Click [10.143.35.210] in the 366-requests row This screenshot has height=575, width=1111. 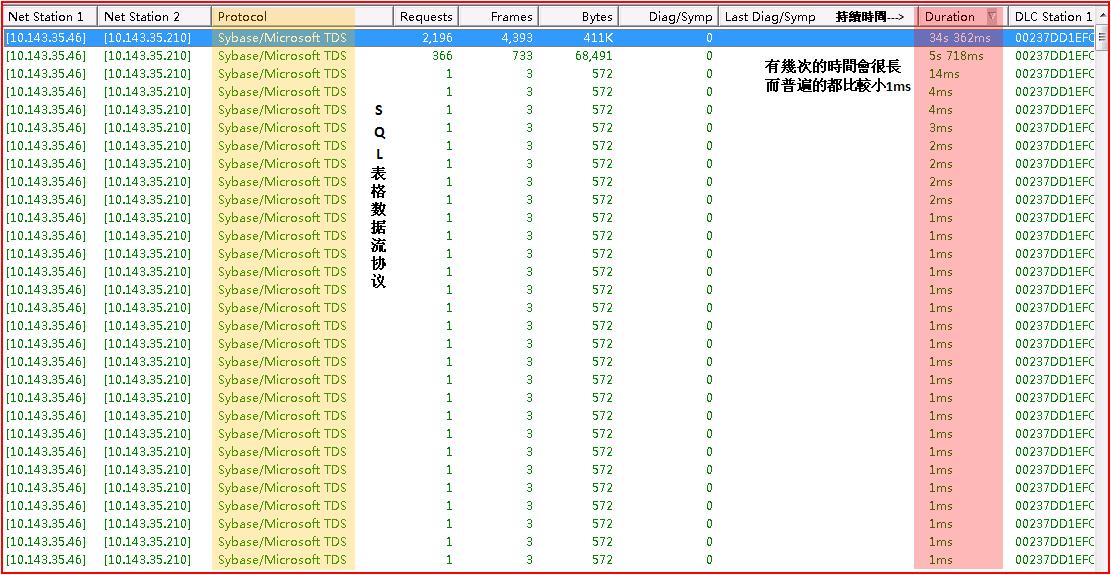pyautogui.click(x=147, y=55)
